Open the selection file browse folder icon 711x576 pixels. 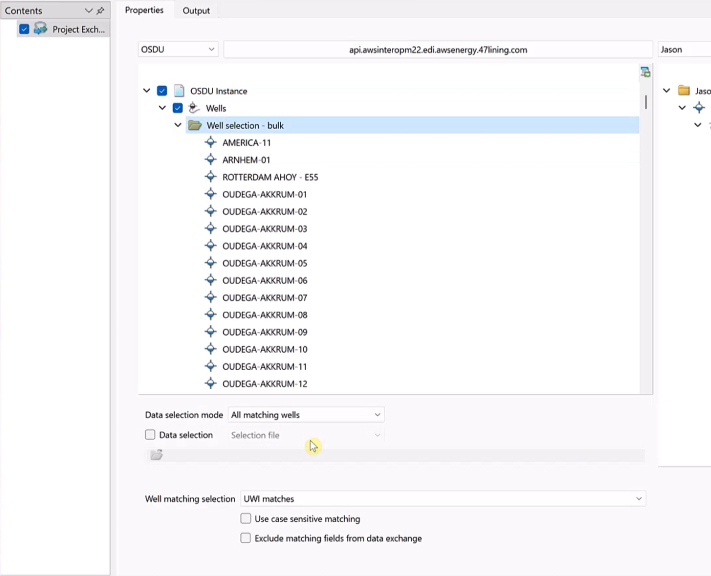coord(156,455)
